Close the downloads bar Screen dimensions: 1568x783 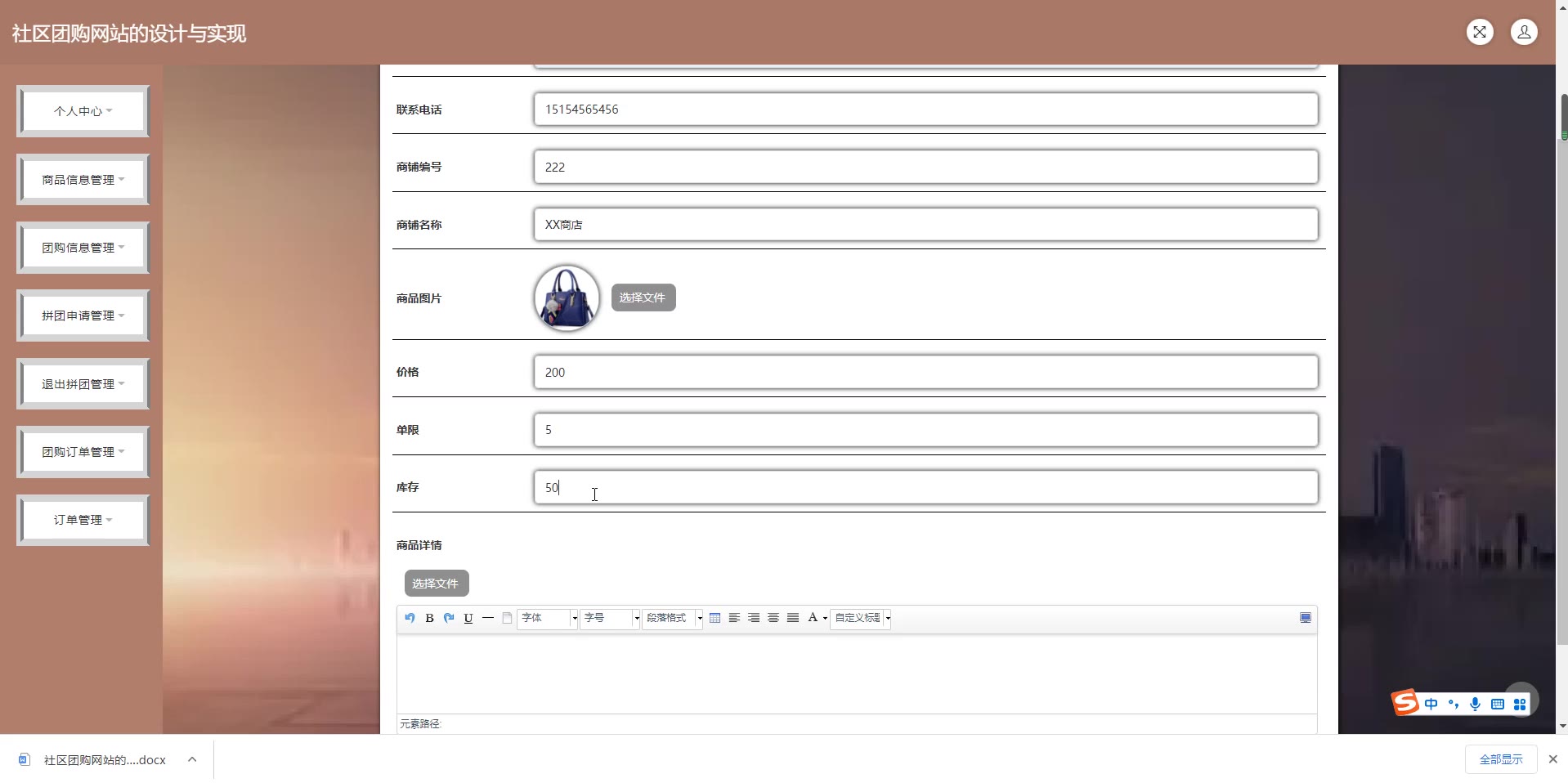[x=1553, y=759]
